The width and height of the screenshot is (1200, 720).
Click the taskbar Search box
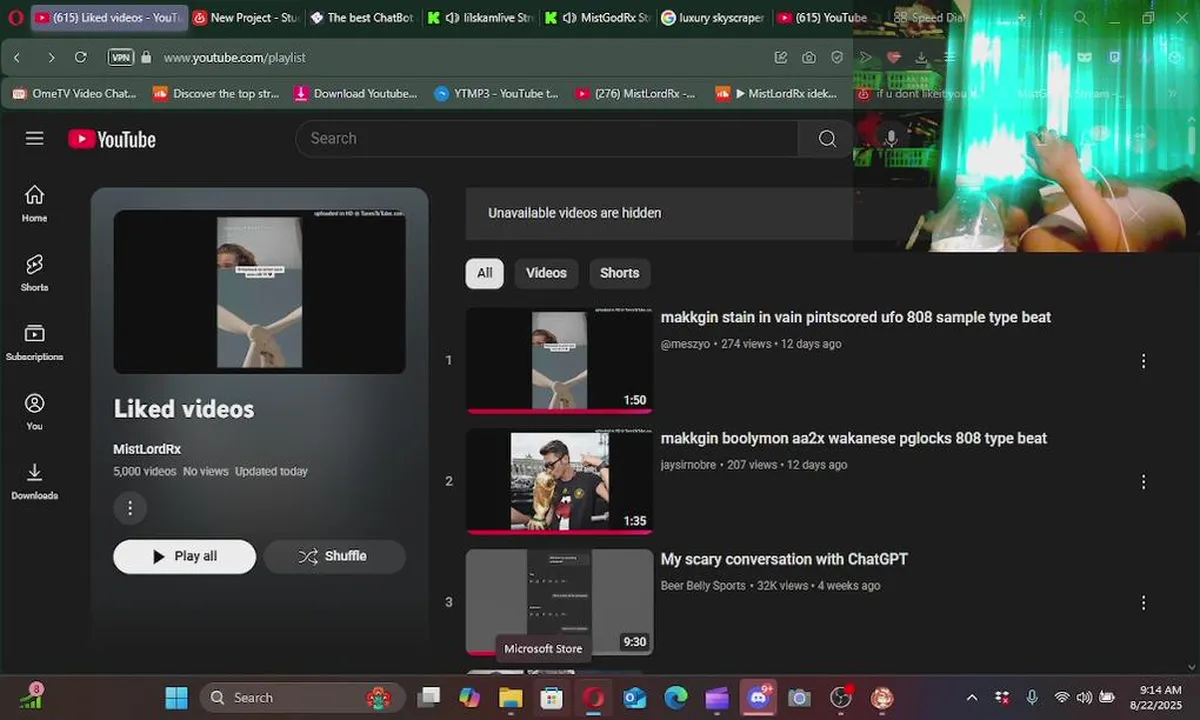point(302,698)
